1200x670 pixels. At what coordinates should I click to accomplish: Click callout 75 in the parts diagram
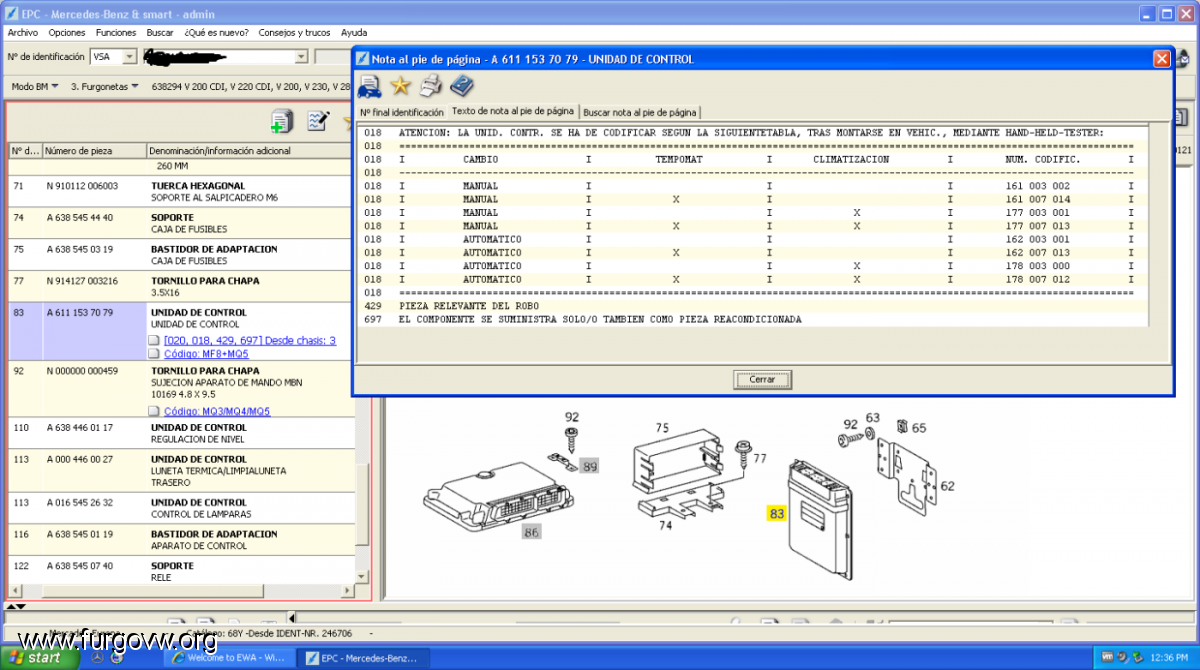click(661, 428)
